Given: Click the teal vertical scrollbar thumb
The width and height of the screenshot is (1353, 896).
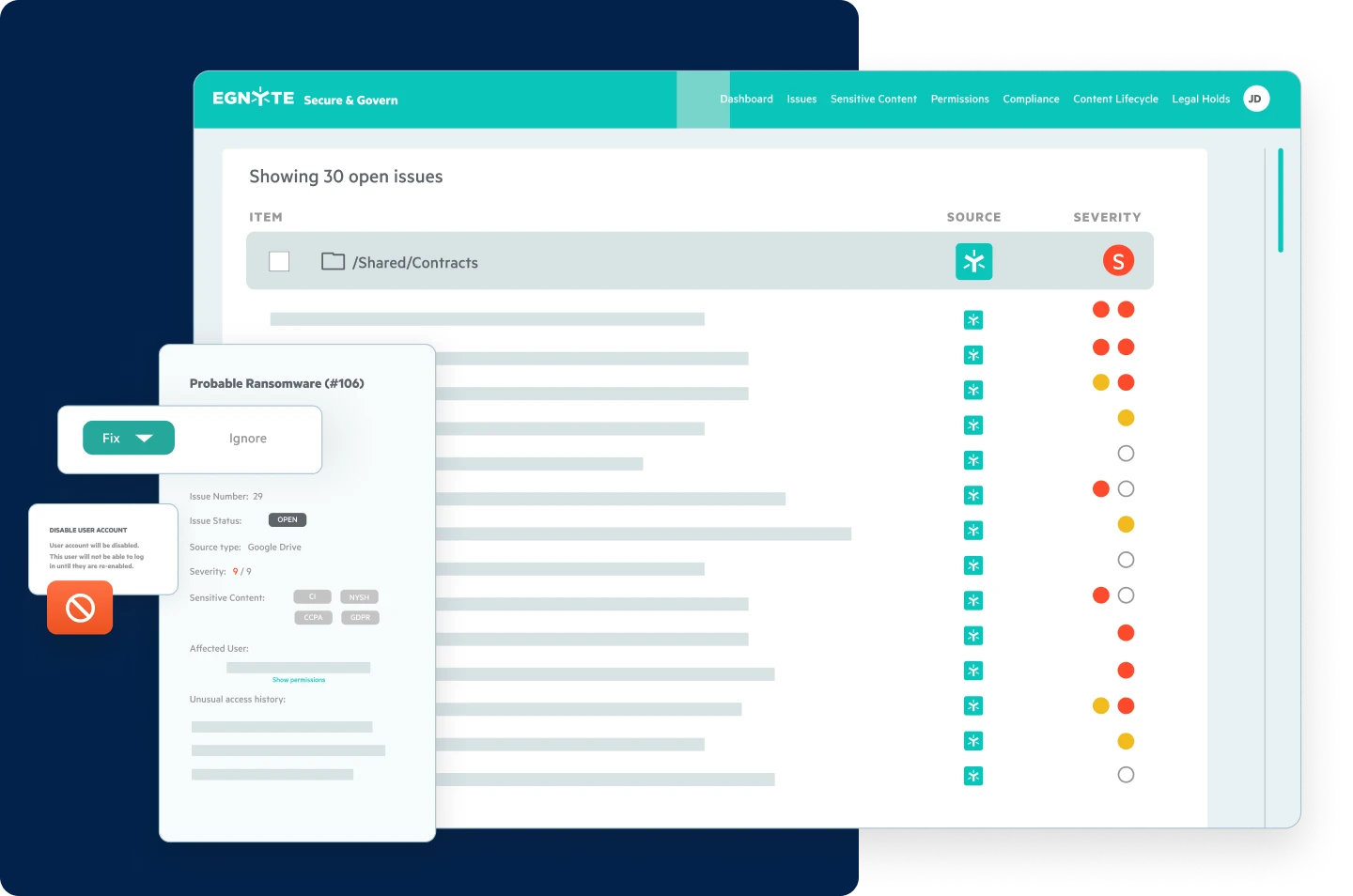Looking at the screenshot, I should click(x=1281, y=200).
